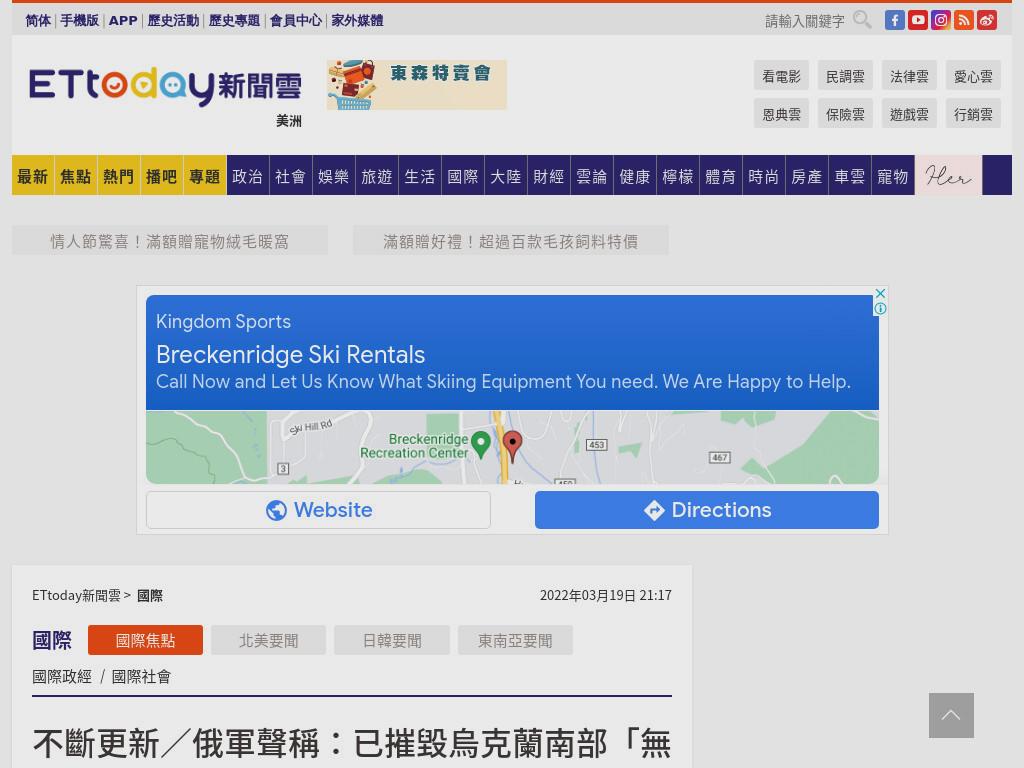Click the 看電影 button
This screenshot has height=768, width=1024.
click(x=781, y=76)
